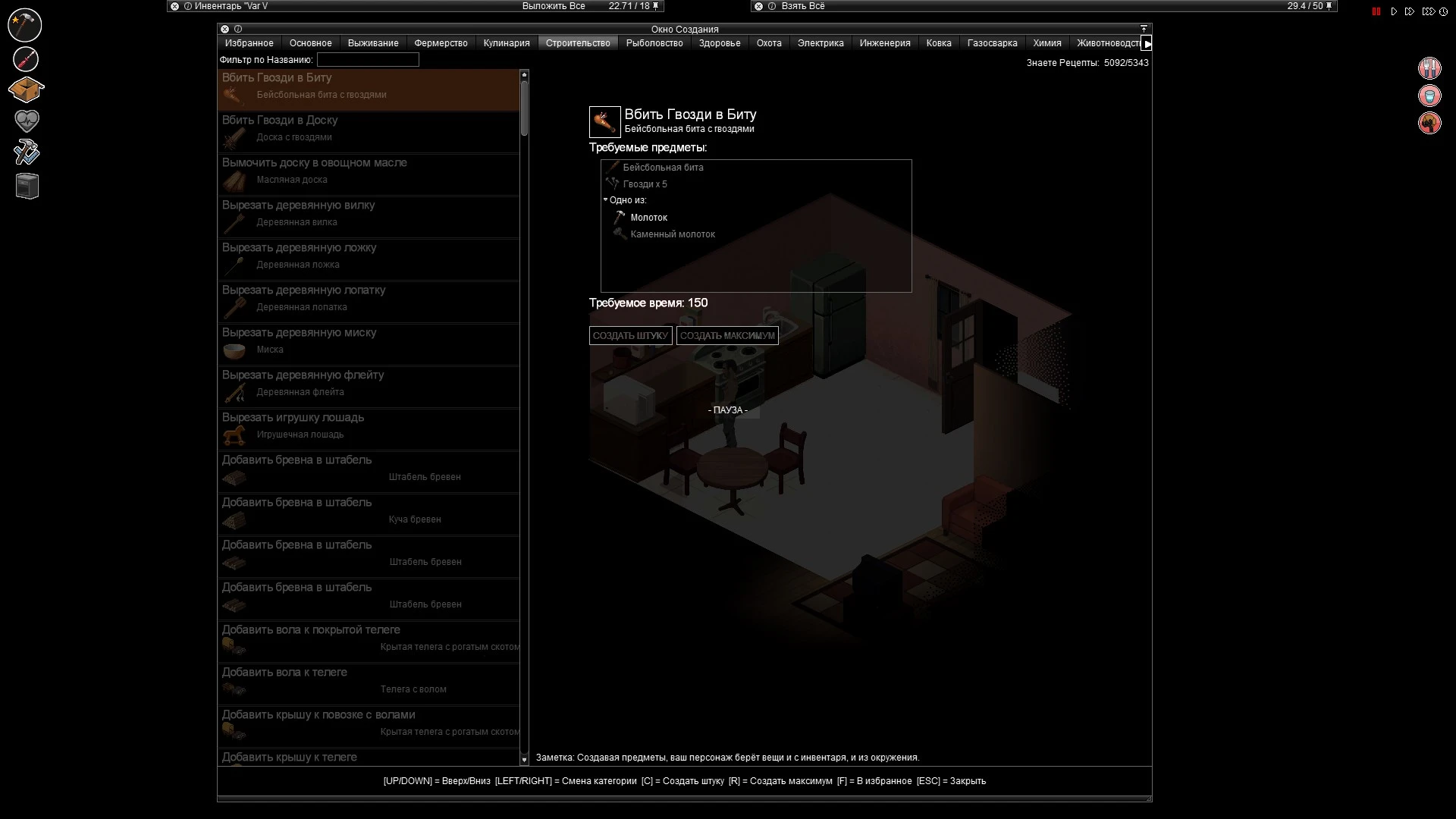This screenshot has height=819, width=1456.
Task: Open the cardboard box inventory icon
Action: pyautogui.click(x=25, y=89)
